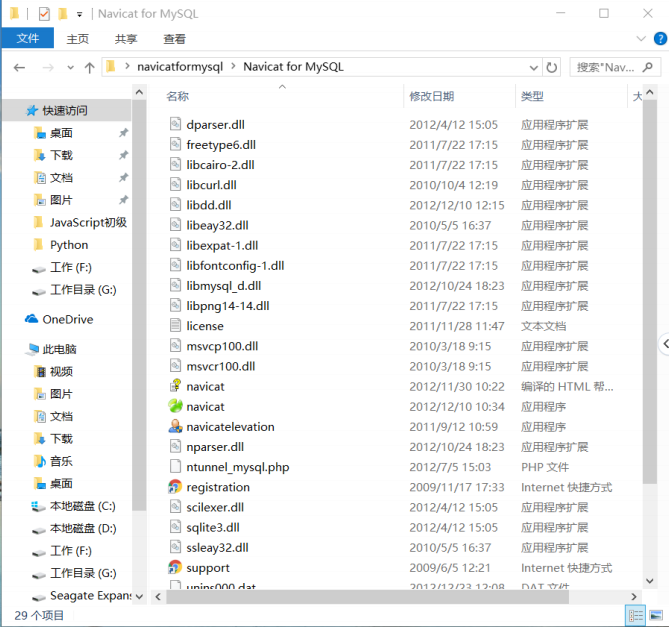This screenshot has height=627, width=669.
Task: Click the new folder icon in title bar
Action: pyautogui.click(x=63, y=14)
